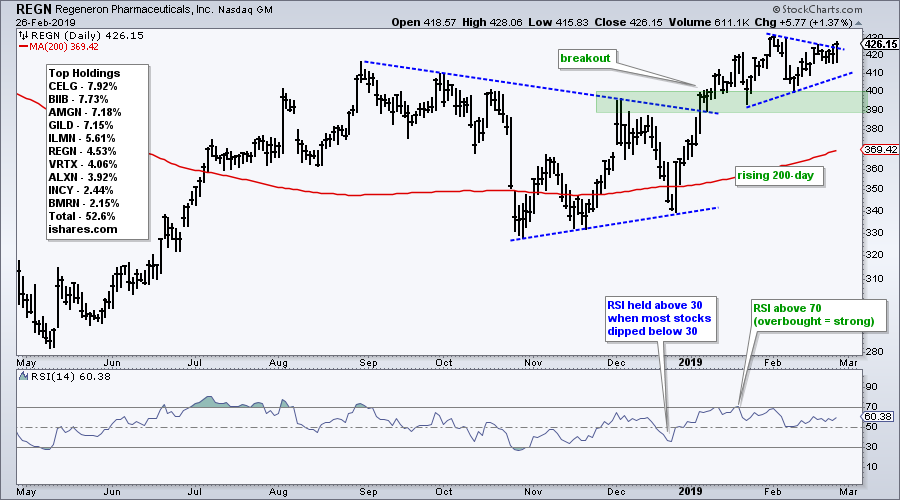Select the High 428.06 value
900x500 pixels.
coord(492,22)
